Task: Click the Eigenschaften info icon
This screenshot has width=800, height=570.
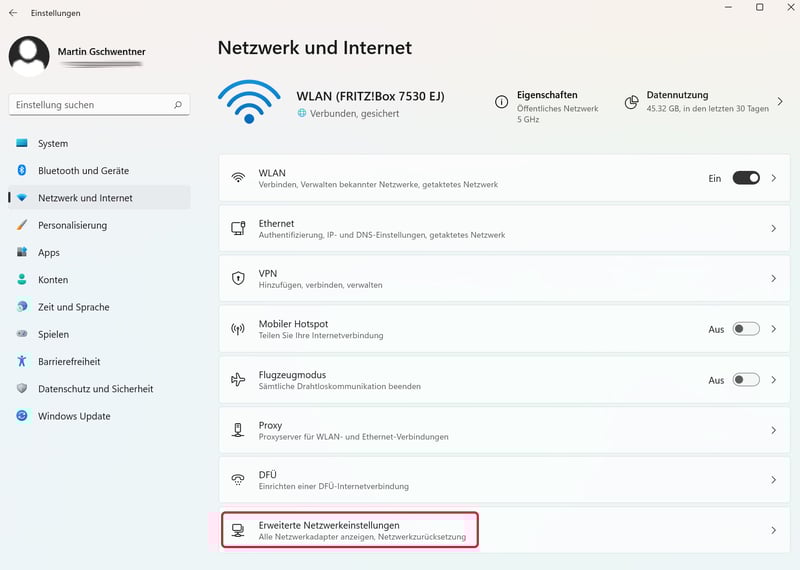Action: point(501,102)
